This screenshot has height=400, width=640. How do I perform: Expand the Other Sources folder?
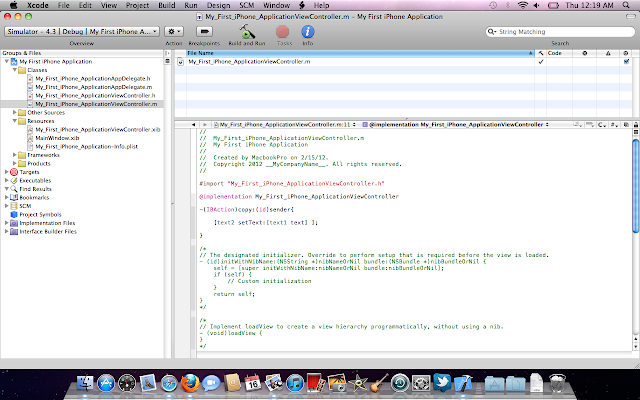coord(14,112)
